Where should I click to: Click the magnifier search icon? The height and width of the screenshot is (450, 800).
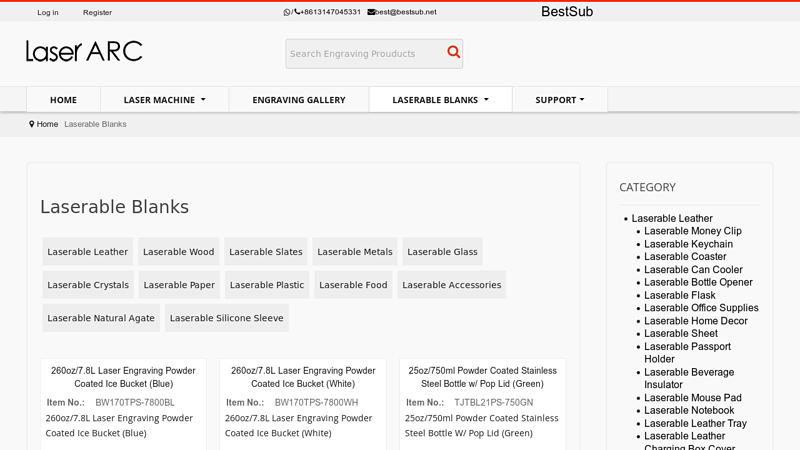tap(453, 53)
